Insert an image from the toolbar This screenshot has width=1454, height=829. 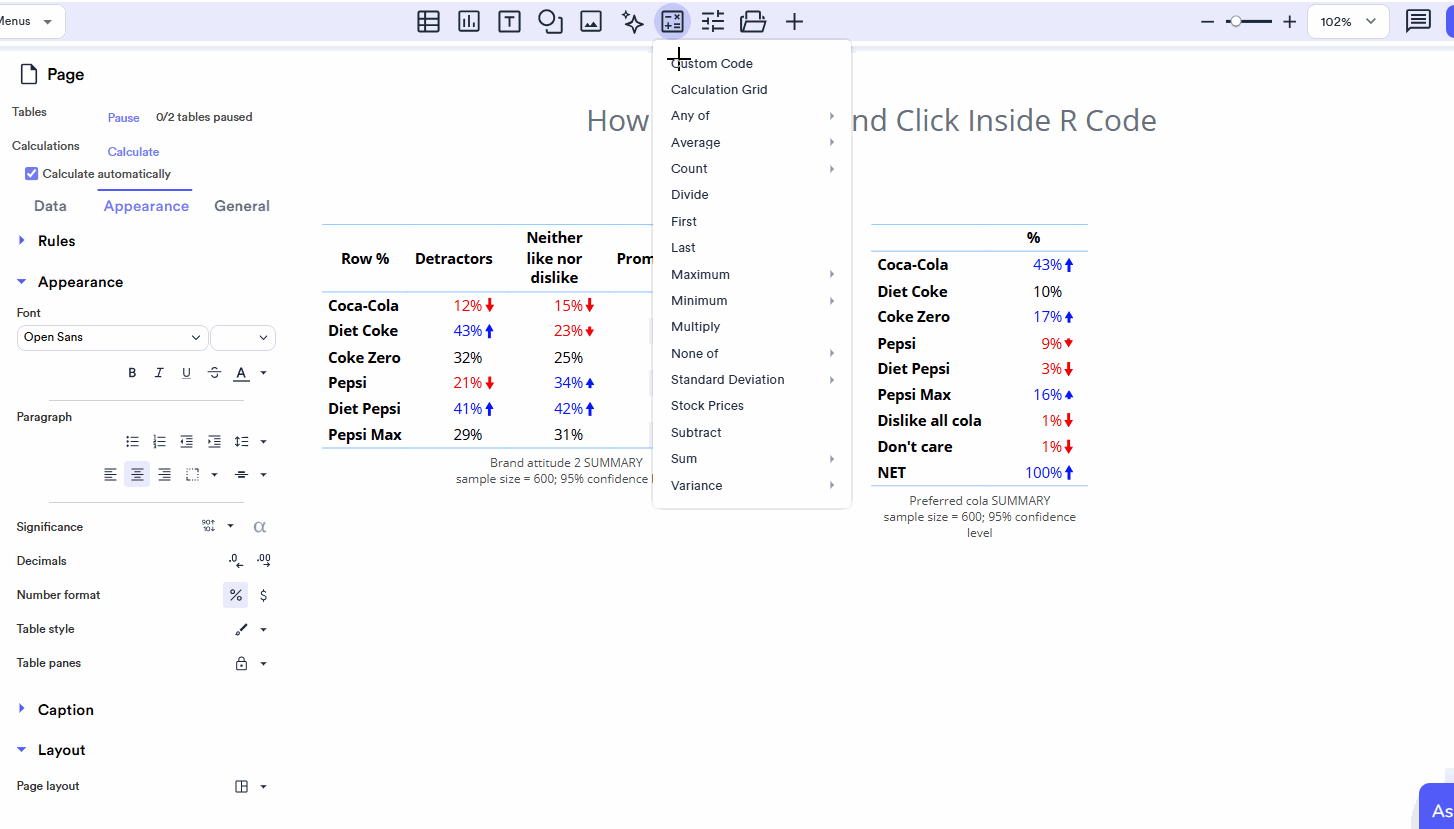tap(591, 21)
